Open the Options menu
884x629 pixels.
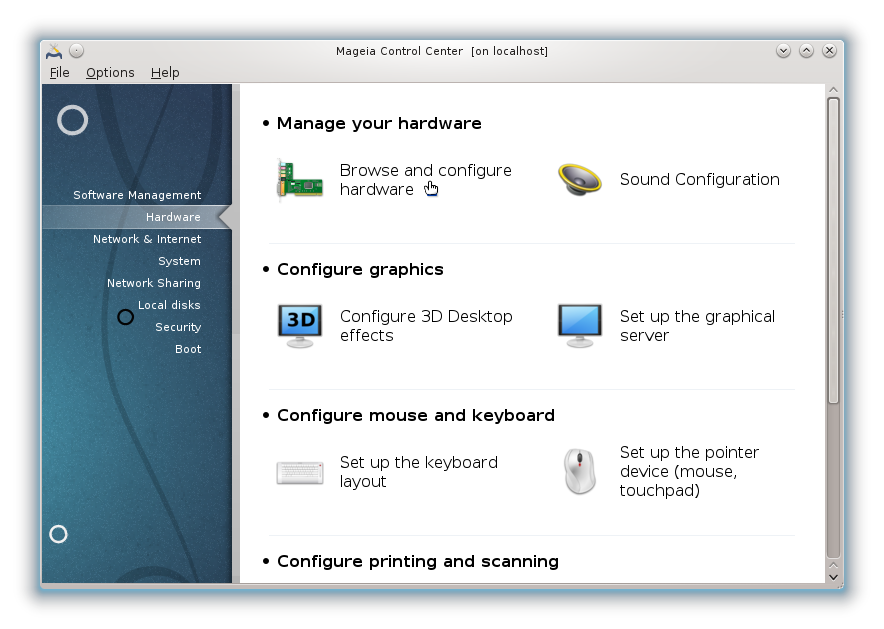coord(110,72)
